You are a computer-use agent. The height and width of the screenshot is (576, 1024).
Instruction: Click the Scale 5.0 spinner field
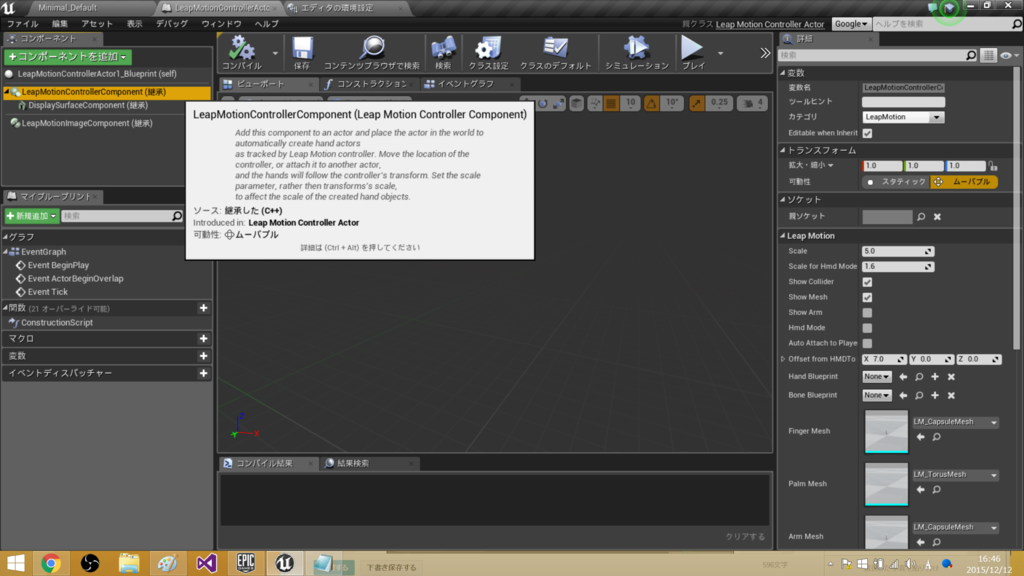coord(898,251)
